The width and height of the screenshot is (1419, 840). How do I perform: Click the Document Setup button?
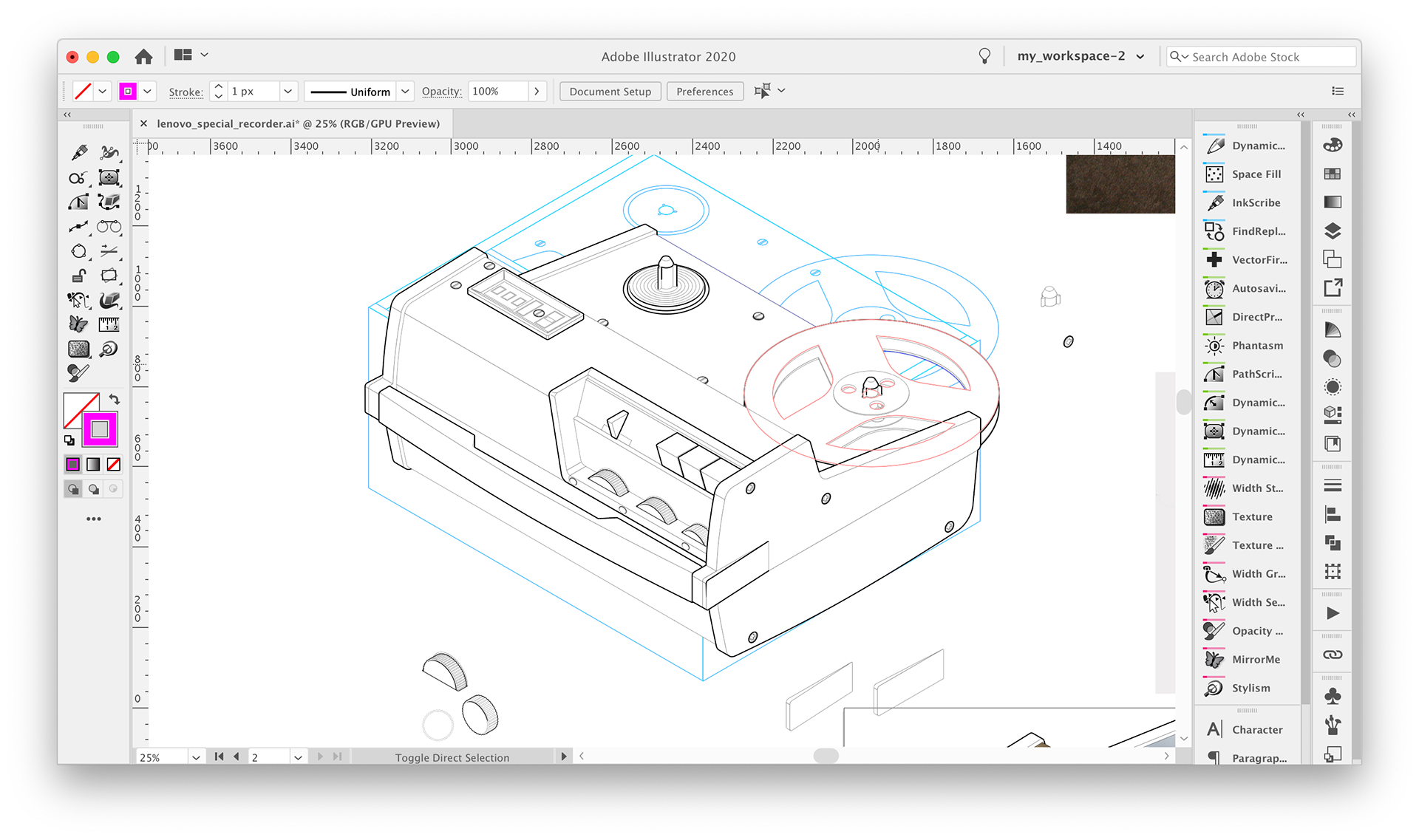click(x=610, y=92)
